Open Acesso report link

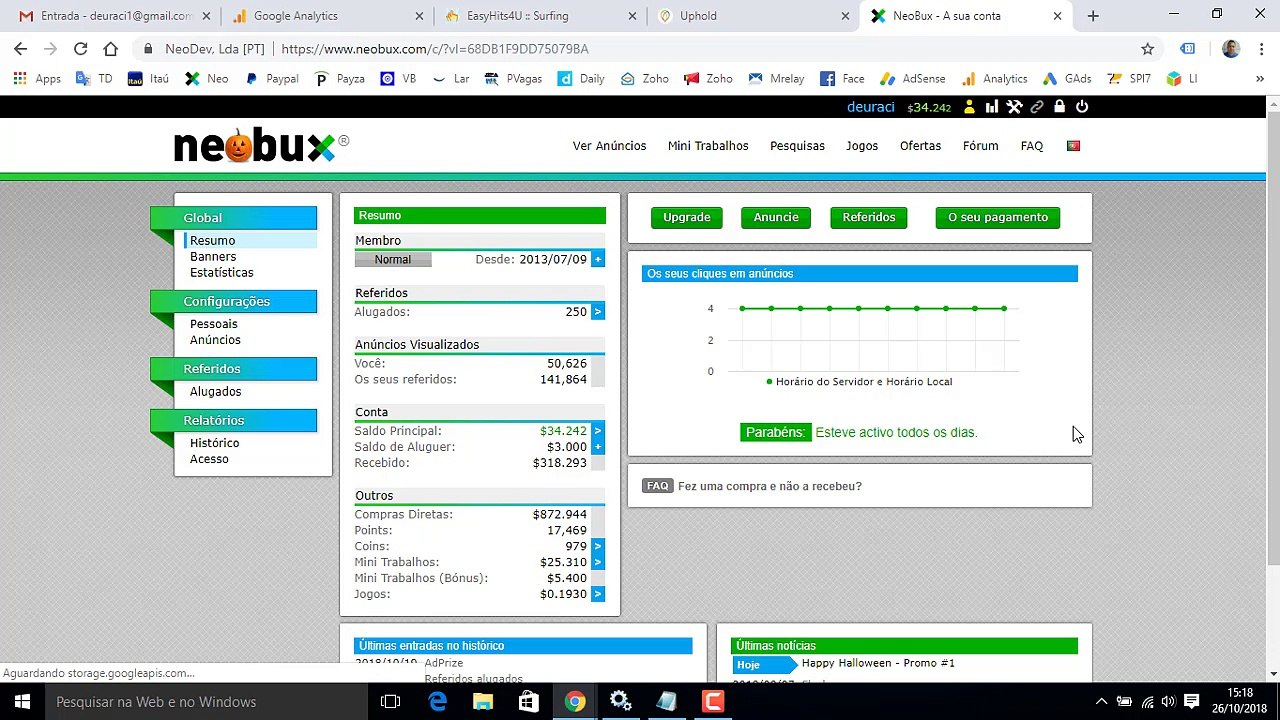(209, 459)
